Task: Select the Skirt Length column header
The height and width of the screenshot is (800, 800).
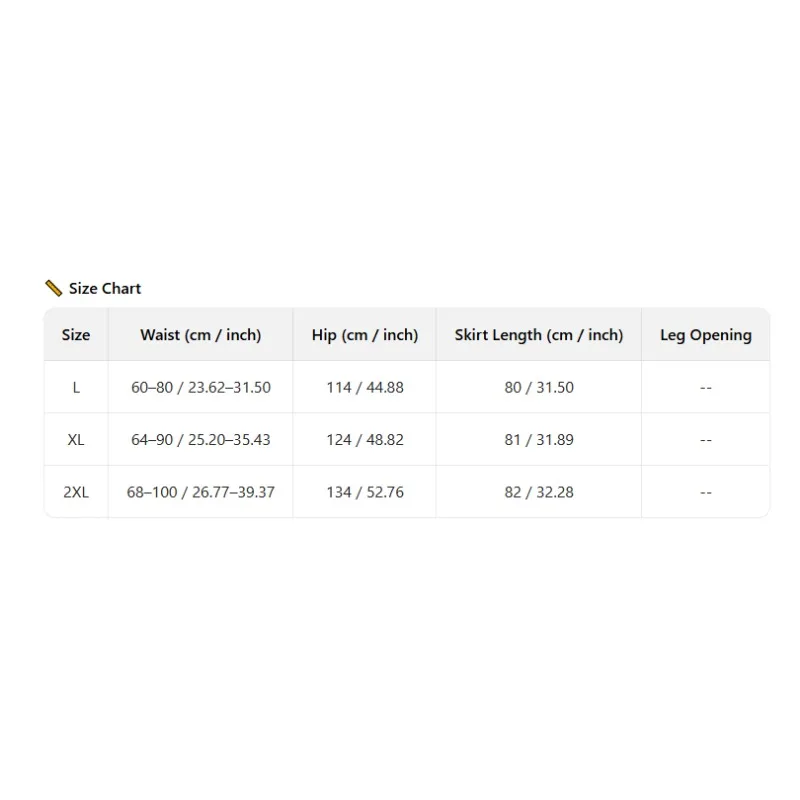Action: (x=539, y=335)
